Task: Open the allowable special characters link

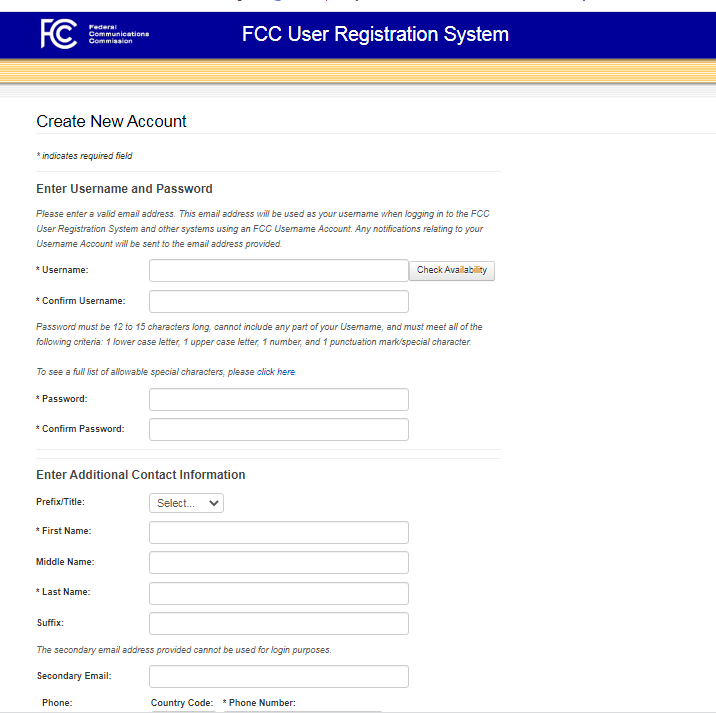Action: coord(276,372)
